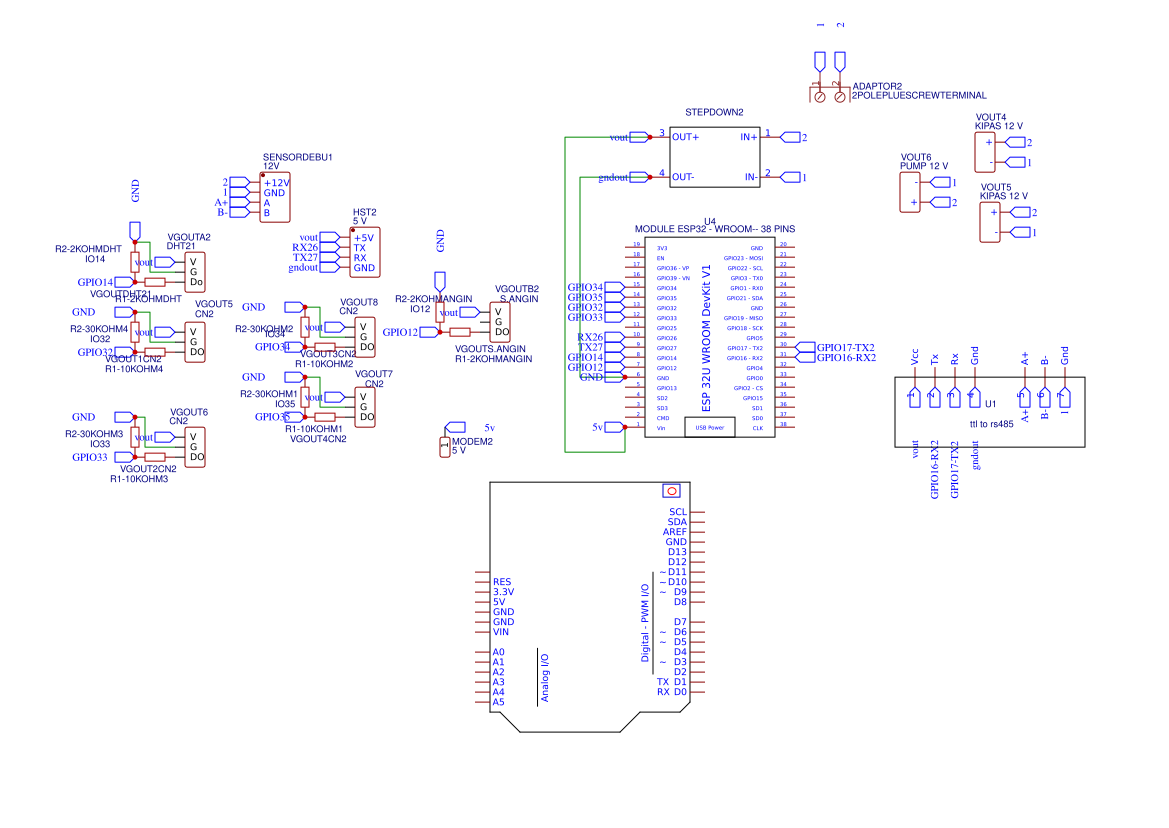Click the USB Power box on ESP32
Image resolution: width=1169 pixels, height=828 pixels.
click(710, 428)
